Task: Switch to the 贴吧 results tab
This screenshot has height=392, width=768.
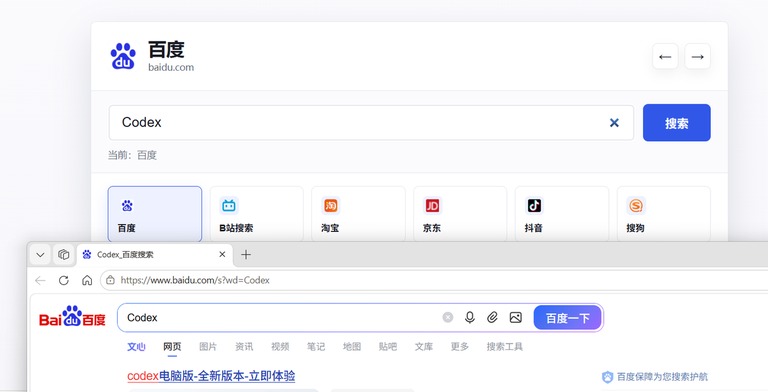Action: [388, 347]
